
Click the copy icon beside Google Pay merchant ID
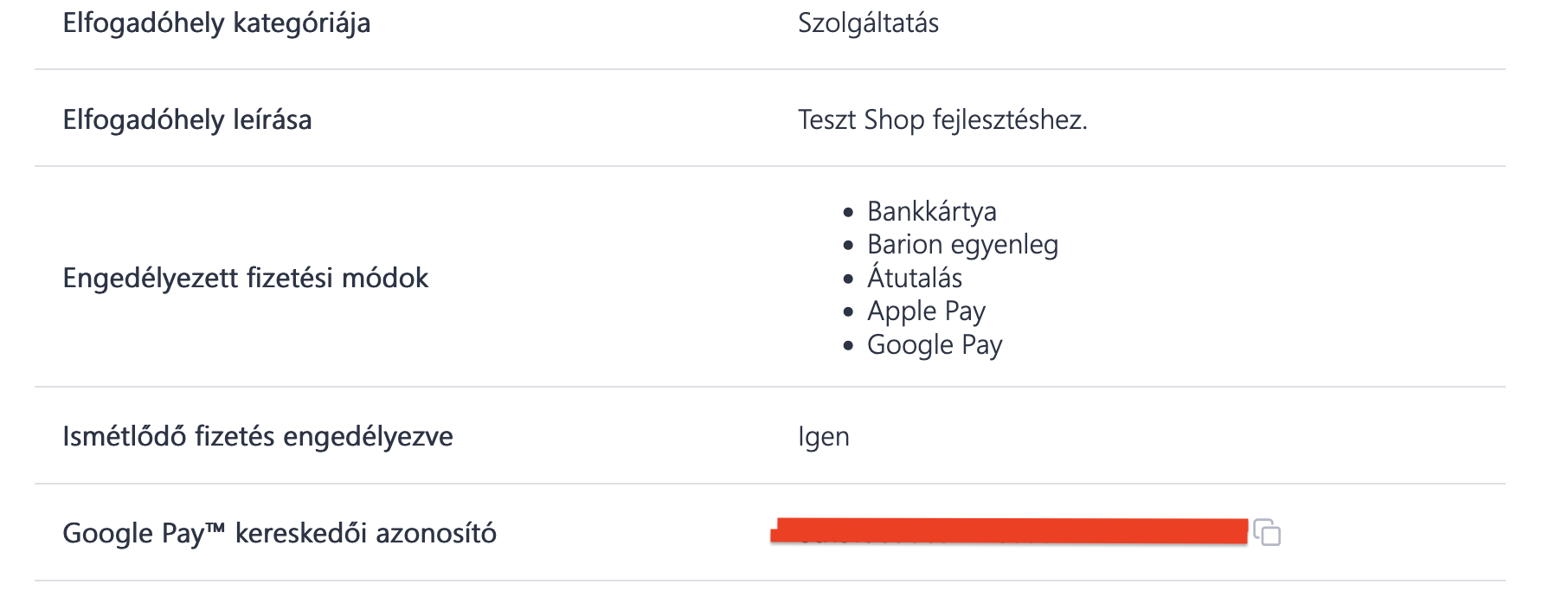pos(1270,535)
